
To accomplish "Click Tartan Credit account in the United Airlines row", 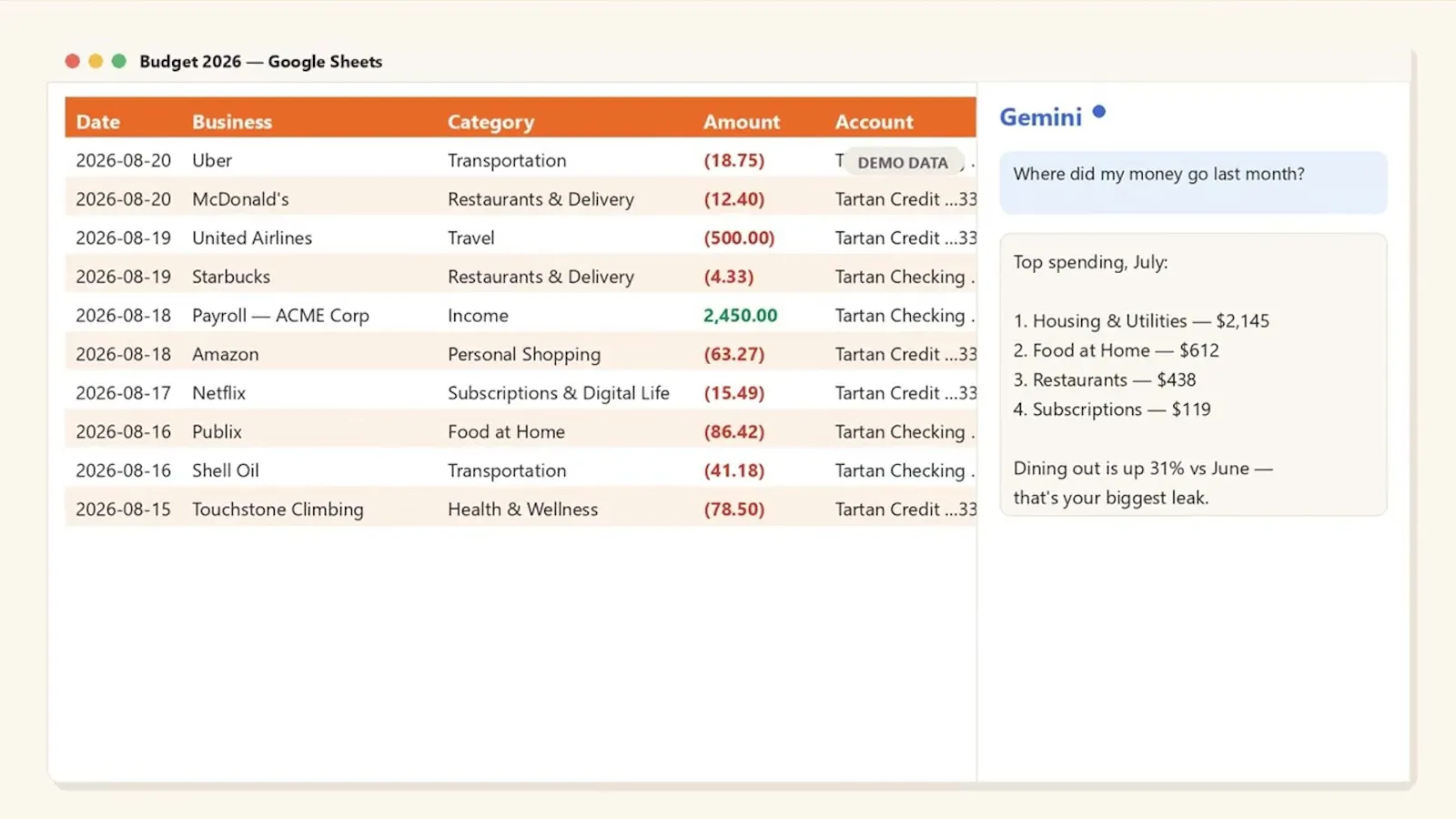I will (x=905, y=238).
